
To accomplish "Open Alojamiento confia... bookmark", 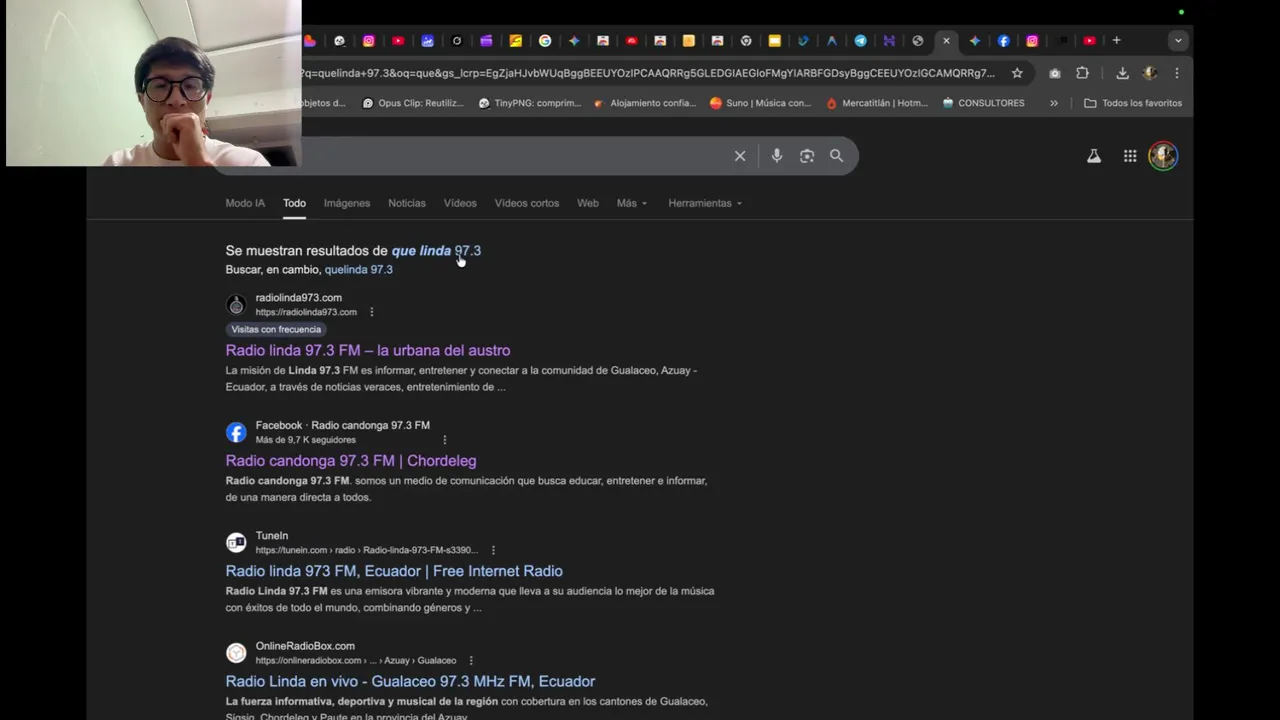I will [x=646, y=103].
